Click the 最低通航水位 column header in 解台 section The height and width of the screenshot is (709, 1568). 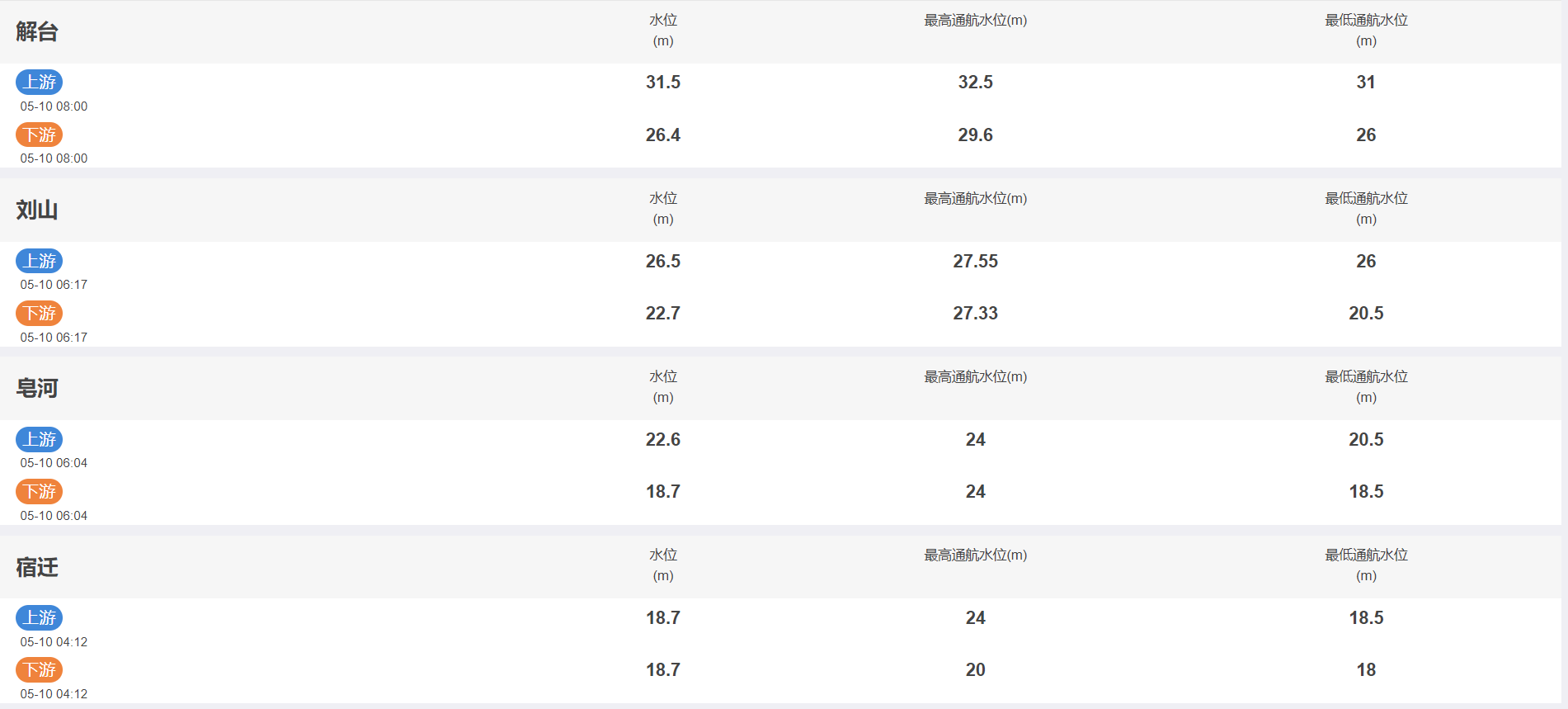click(1366, 31)
